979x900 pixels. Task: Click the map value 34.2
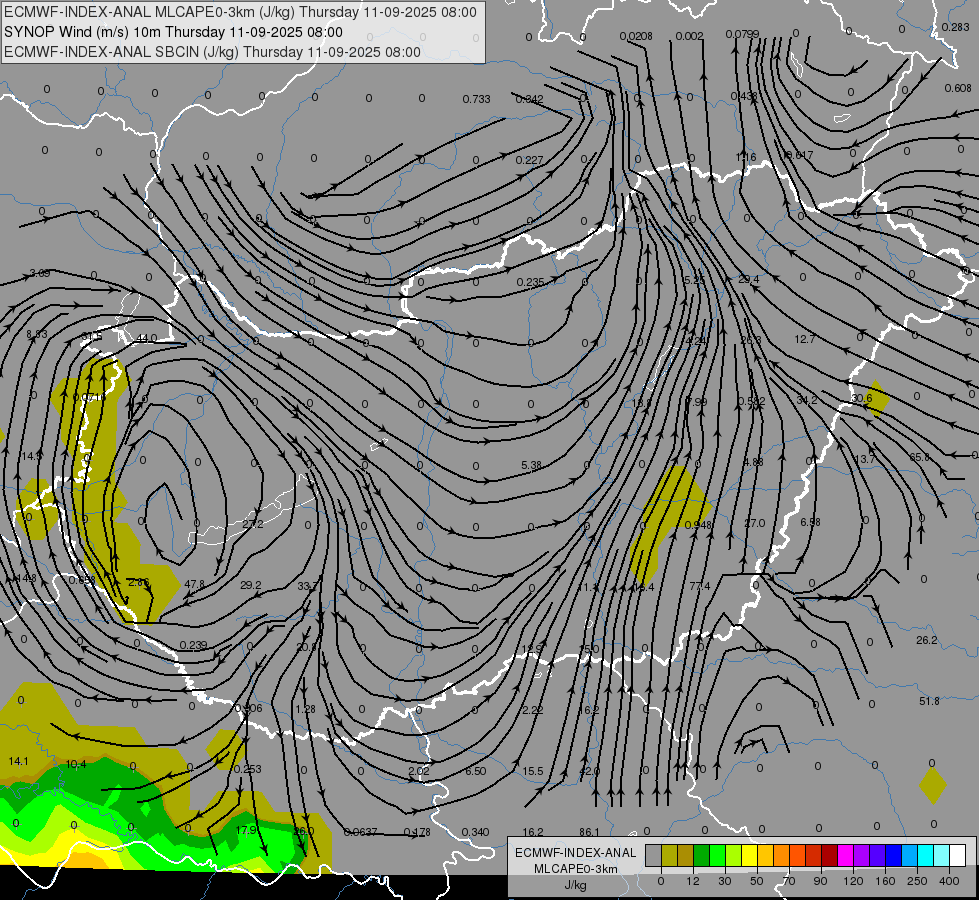(x=807, y=400)
